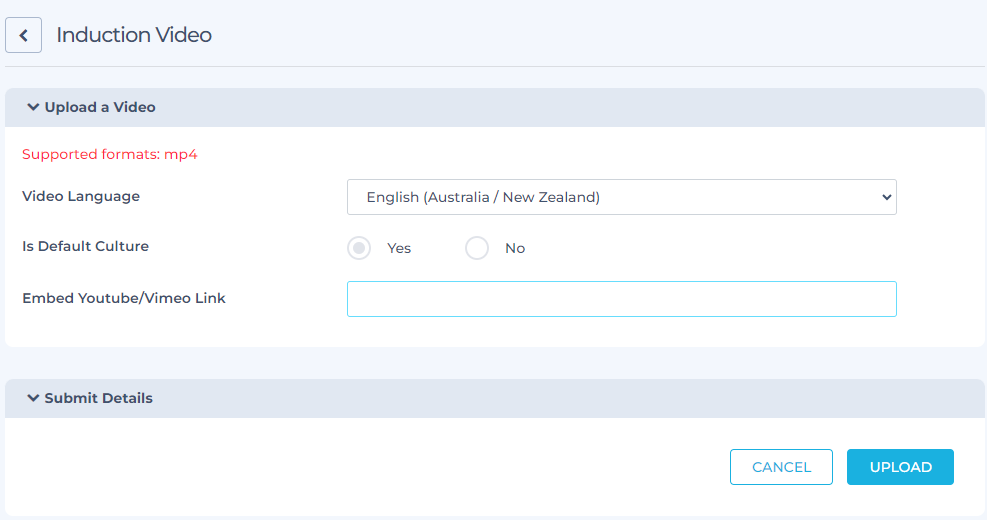Click the Is Default Culture label
The width and height of the screenshot is (987, 520).
click(86, 246)
